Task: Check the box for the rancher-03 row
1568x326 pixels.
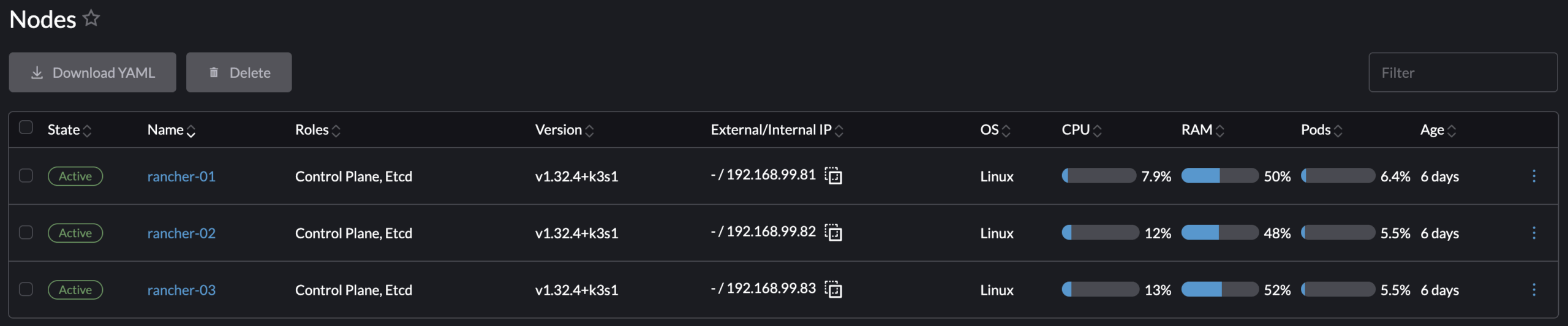Action: point(26,289)
